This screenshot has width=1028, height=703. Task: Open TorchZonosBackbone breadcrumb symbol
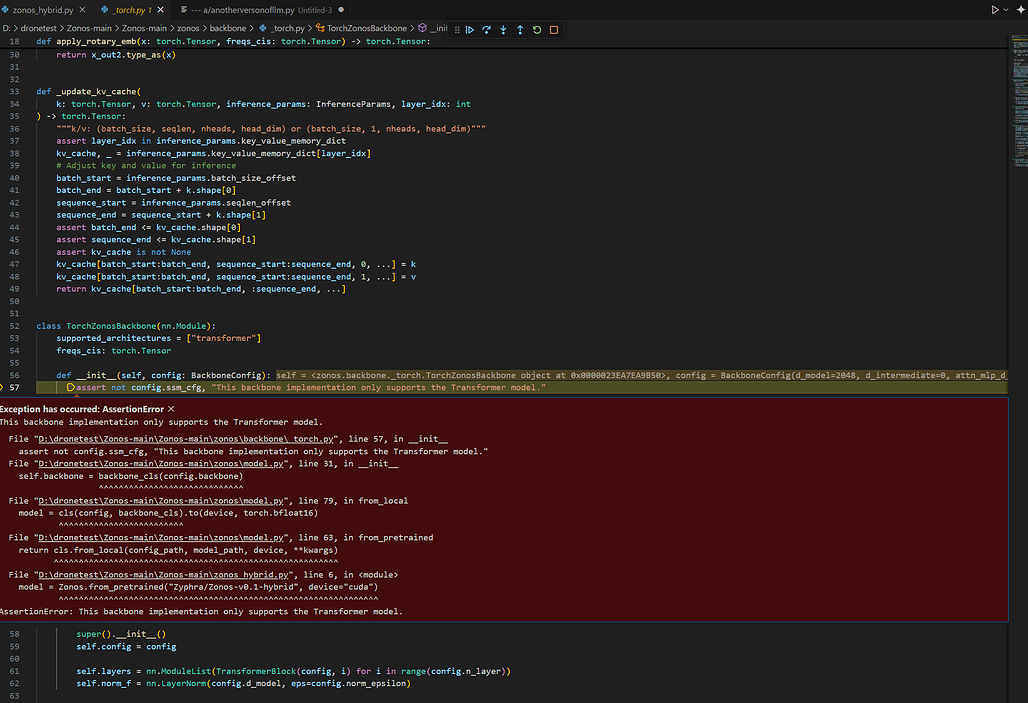(x=361, y=28)
